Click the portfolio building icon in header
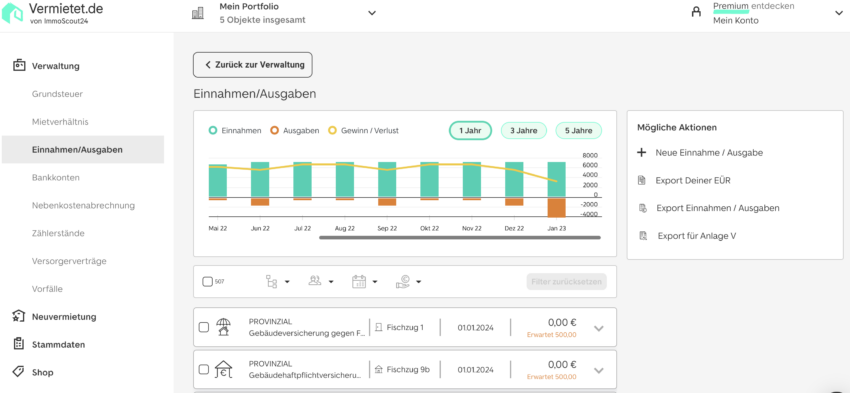Screen dimensions: 850x393 coord(198,13)
